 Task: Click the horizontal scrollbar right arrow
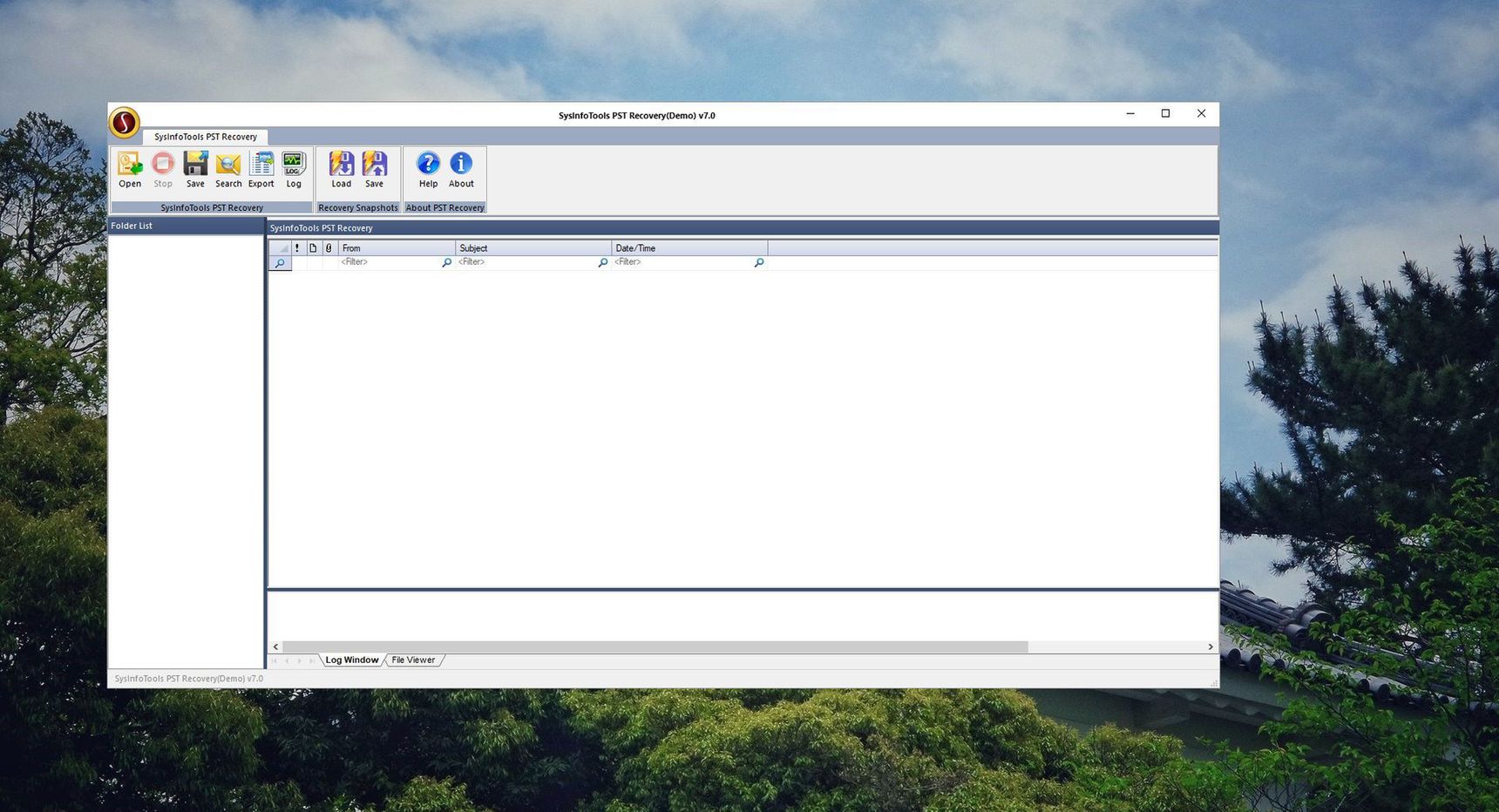pos(1211,647)
